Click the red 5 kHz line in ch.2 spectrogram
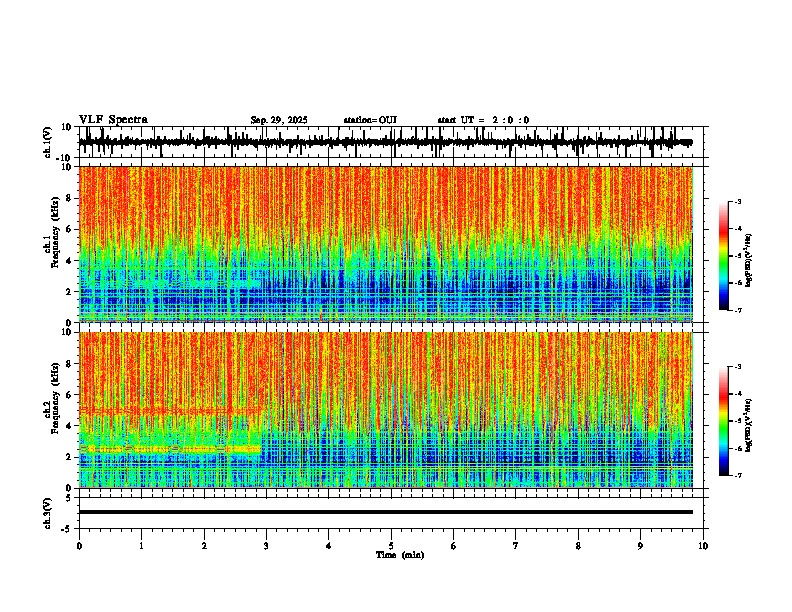This screenshot has height=612, width=792. (x=170, y=412)
